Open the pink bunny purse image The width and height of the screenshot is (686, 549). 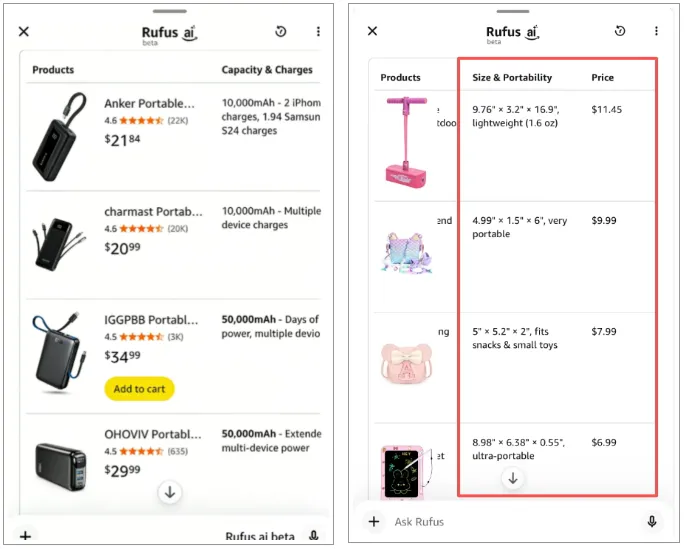pos(405,363)
